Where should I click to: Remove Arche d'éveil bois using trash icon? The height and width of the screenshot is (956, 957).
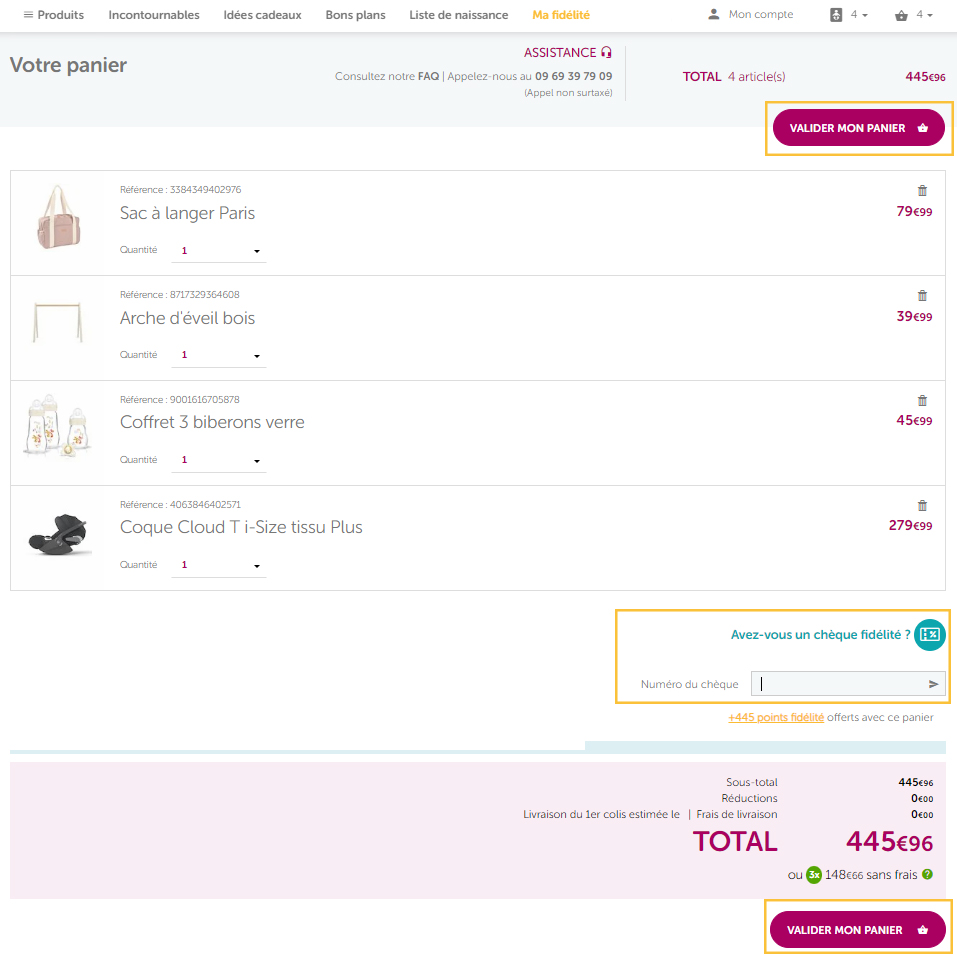922,296
